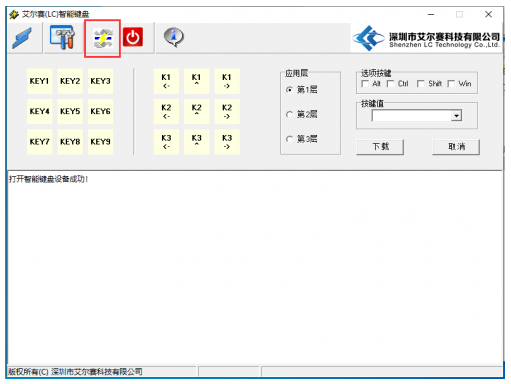Select the KEY8 key tile
The image size is (511, 384).
(70, 142)
